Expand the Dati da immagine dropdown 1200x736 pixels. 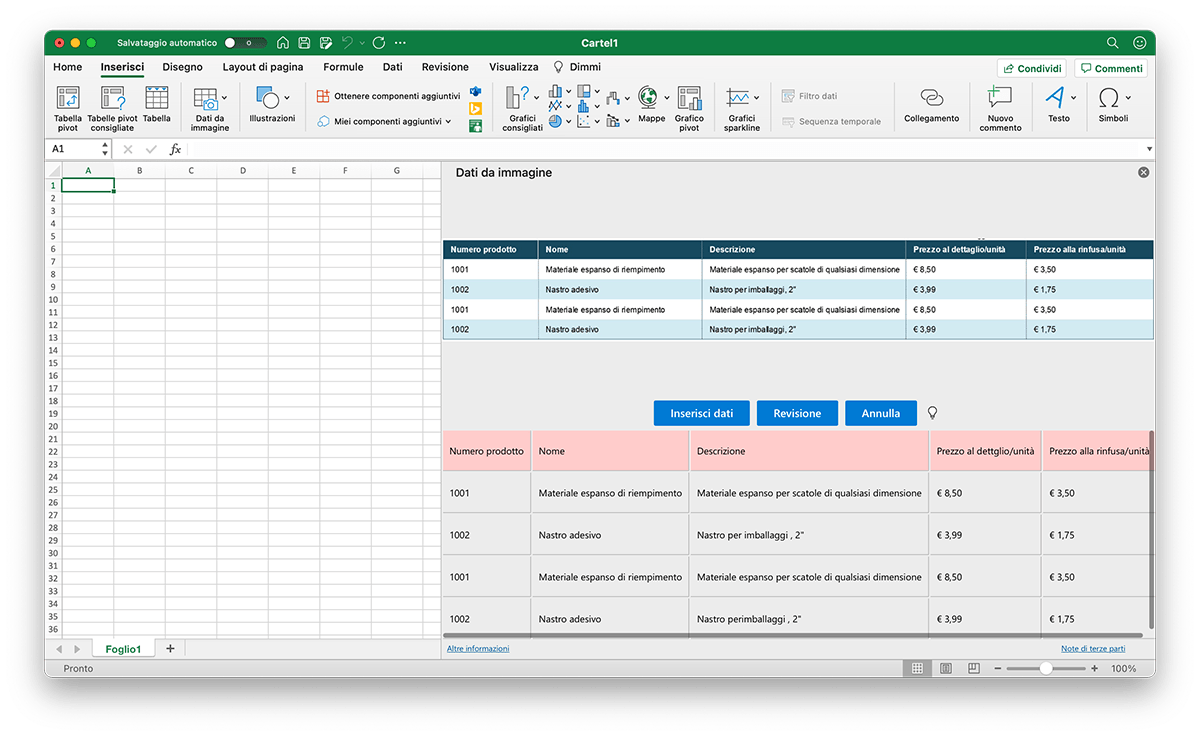click(224, 98)
